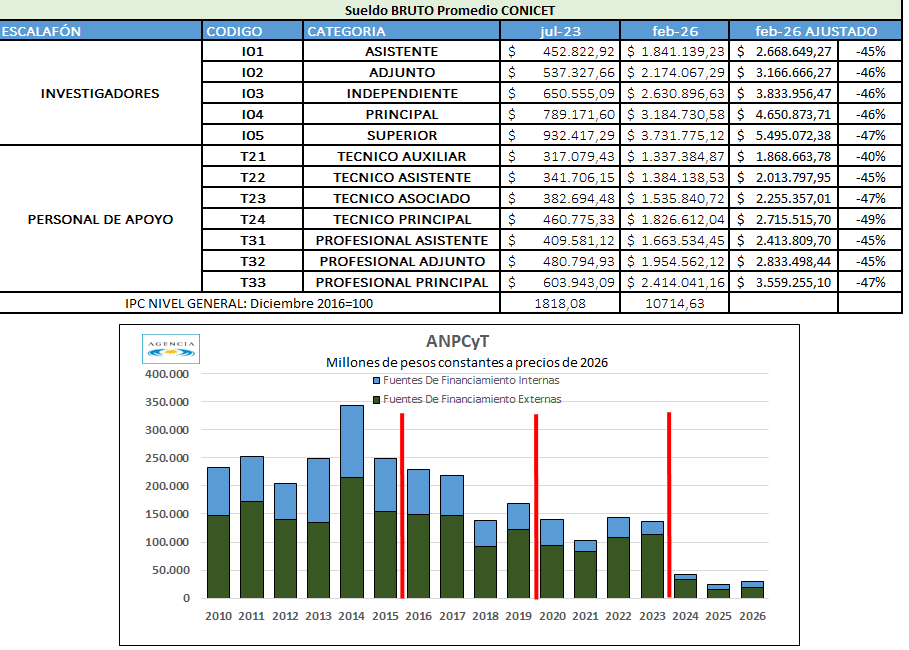Click the ANPCyT chart title
The image size is (909, 650).
point(457,342)
